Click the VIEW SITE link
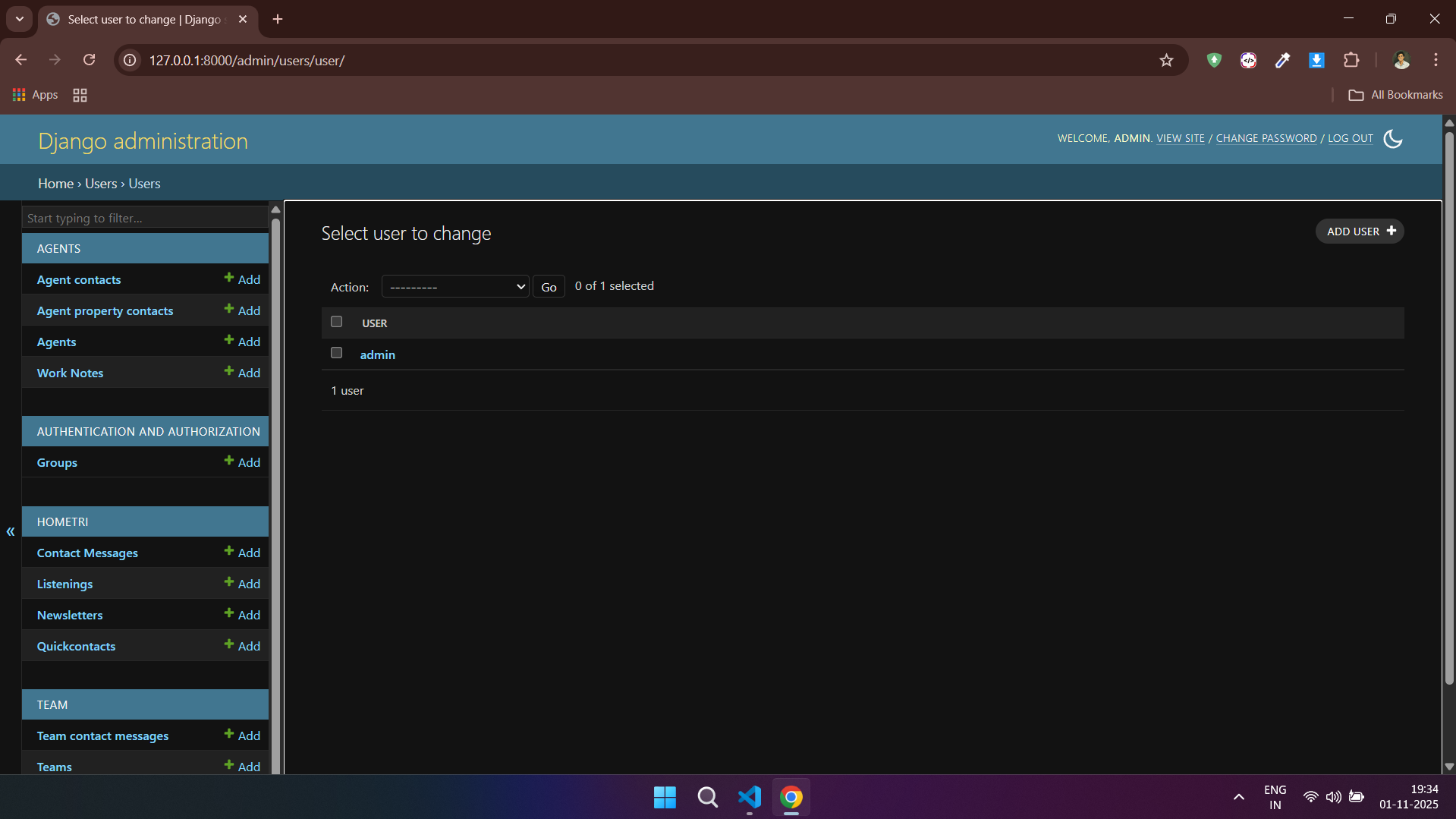1456x819 pixels. [x=1180, y=138]
